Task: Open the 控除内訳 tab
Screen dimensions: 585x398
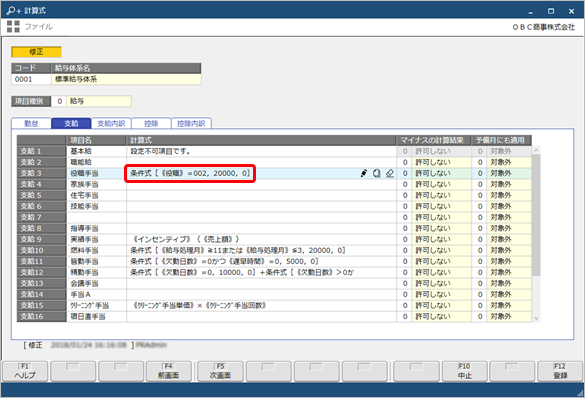Action: click(x=191, y=123)
